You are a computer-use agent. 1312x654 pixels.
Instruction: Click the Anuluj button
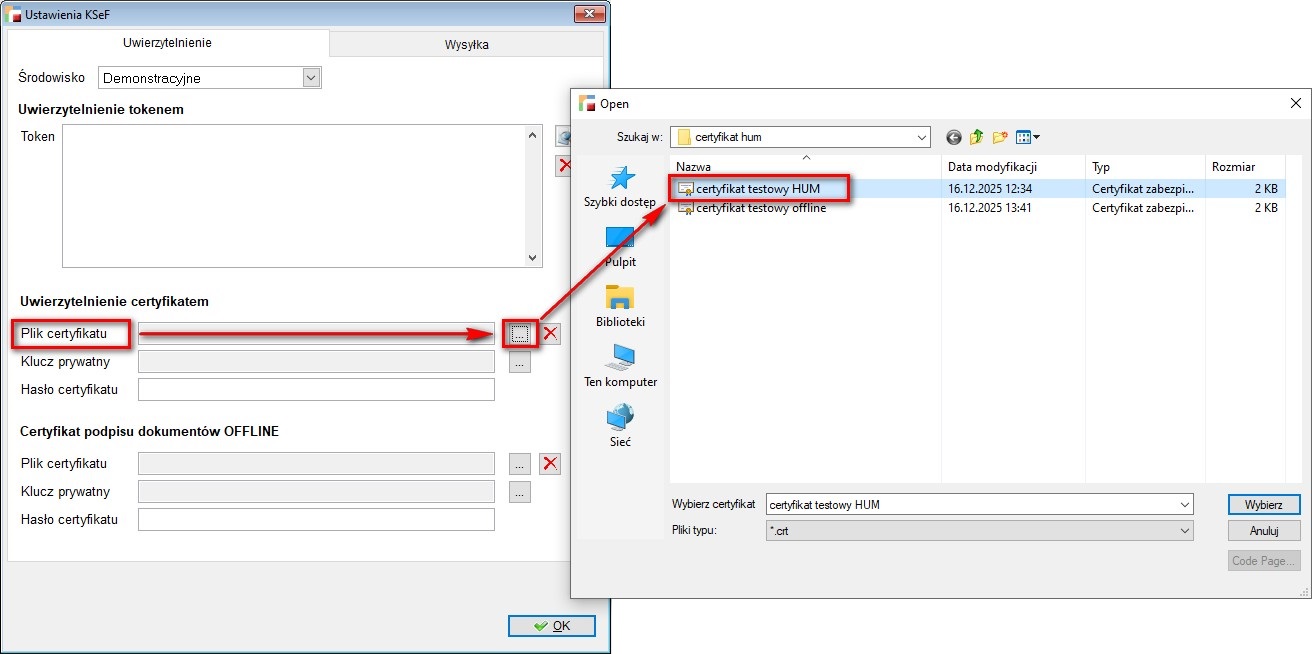pos(1264,531)
